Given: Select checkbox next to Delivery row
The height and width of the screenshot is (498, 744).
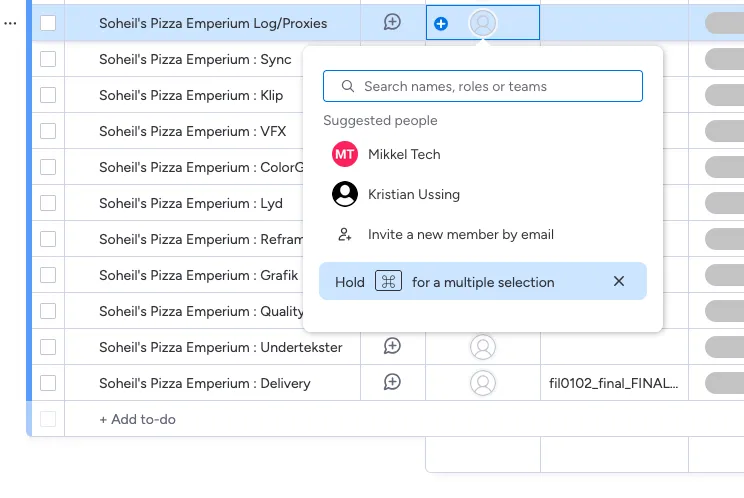Looking at the screenshot, I should coord(48,383).
